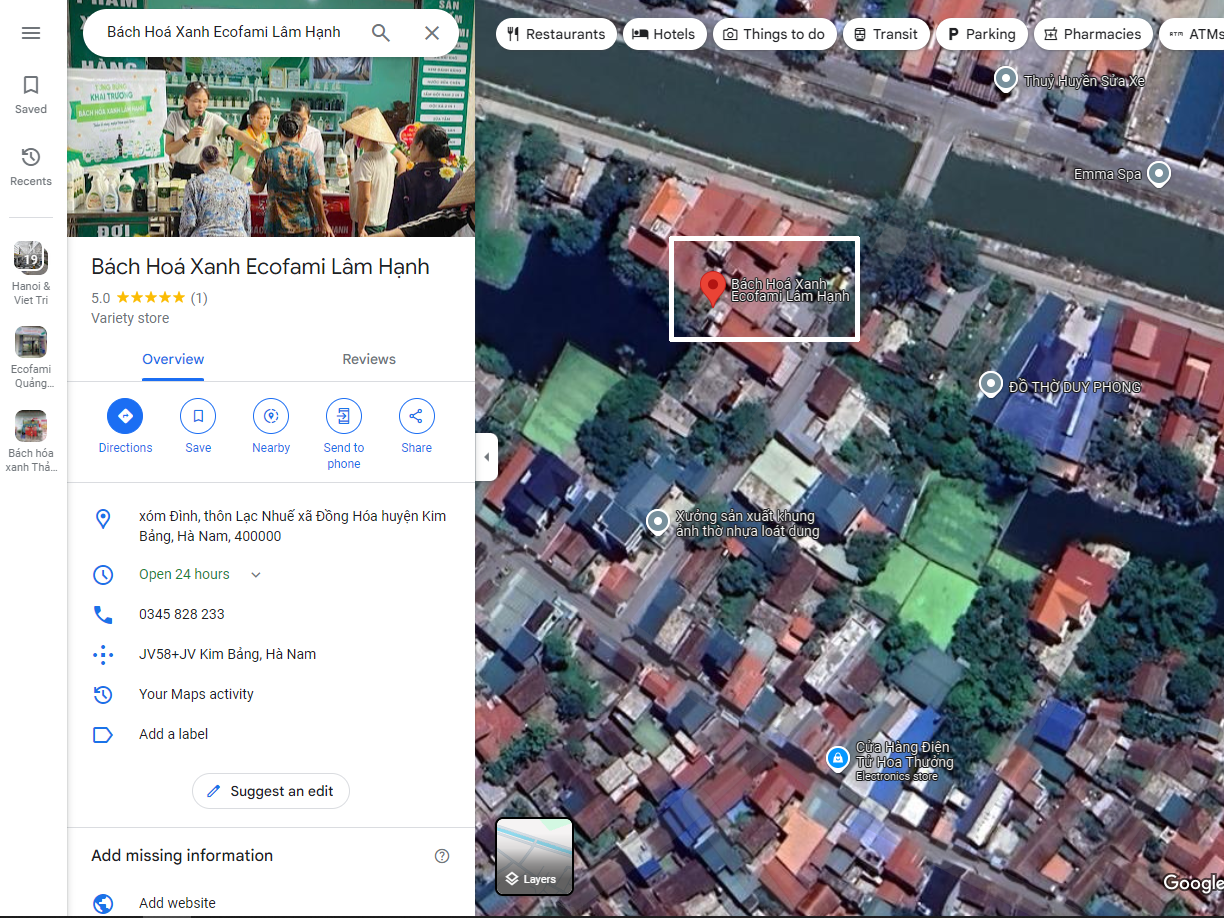Open Recents history in sidebar
The image size is (1224, 918).
click(31, 166)
